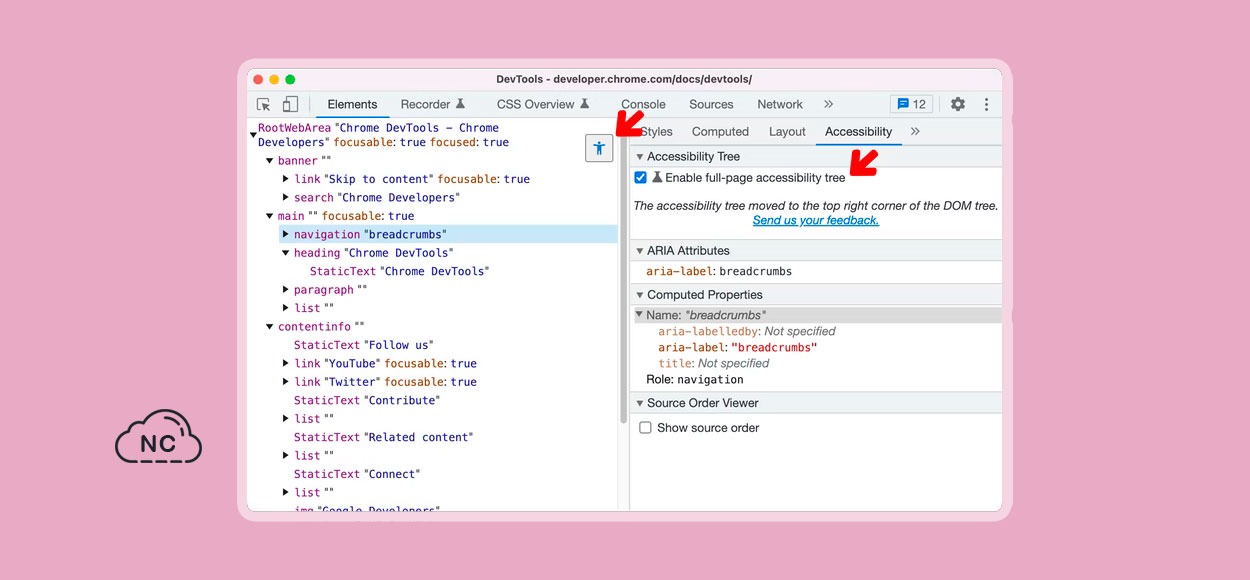This screenshot has height=580, width=1250.
Task: Collapse the main focusable node
Action: click(x=269, y=216)
